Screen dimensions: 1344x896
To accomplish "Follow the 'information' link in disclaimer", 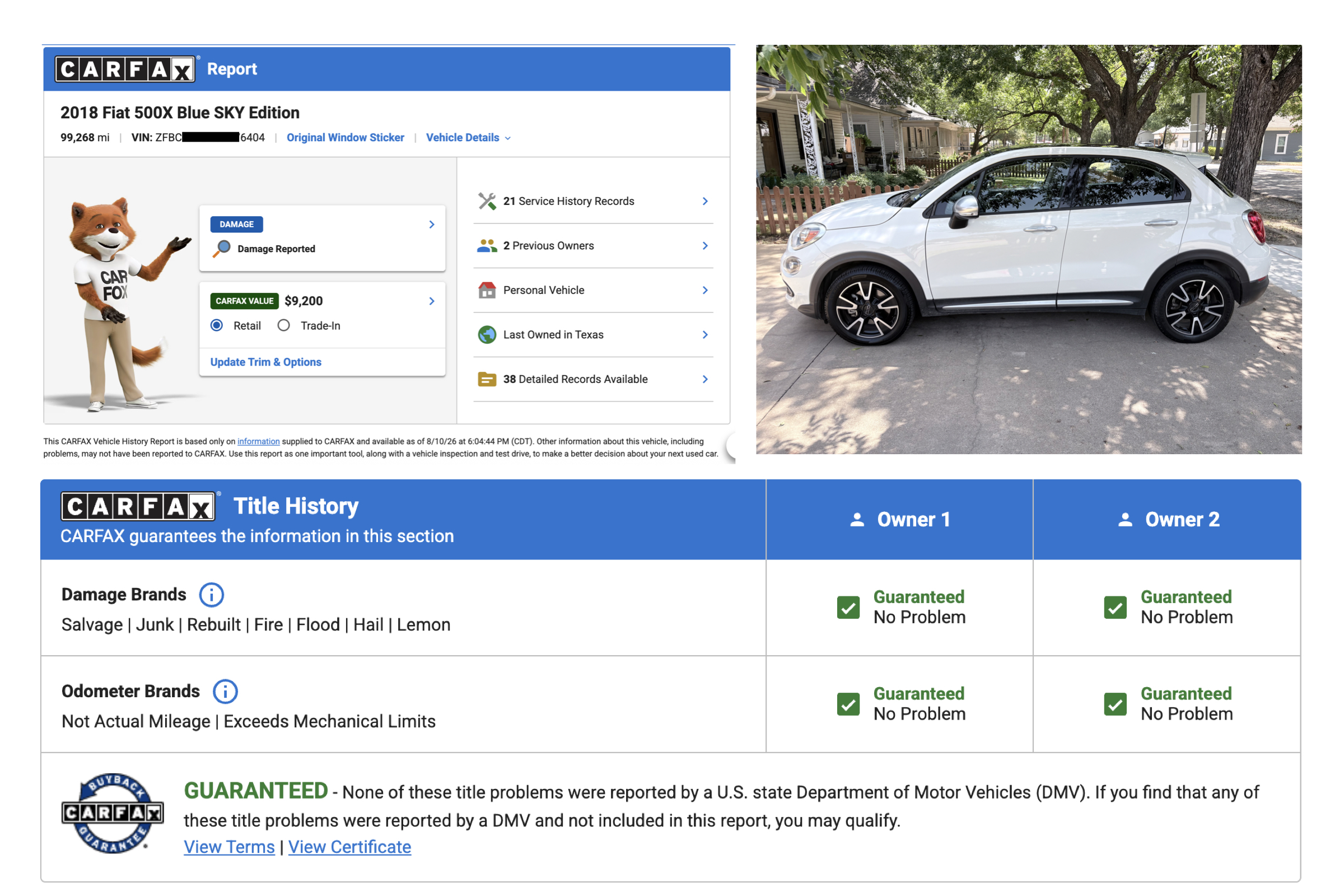I will (x=258, y=442).
